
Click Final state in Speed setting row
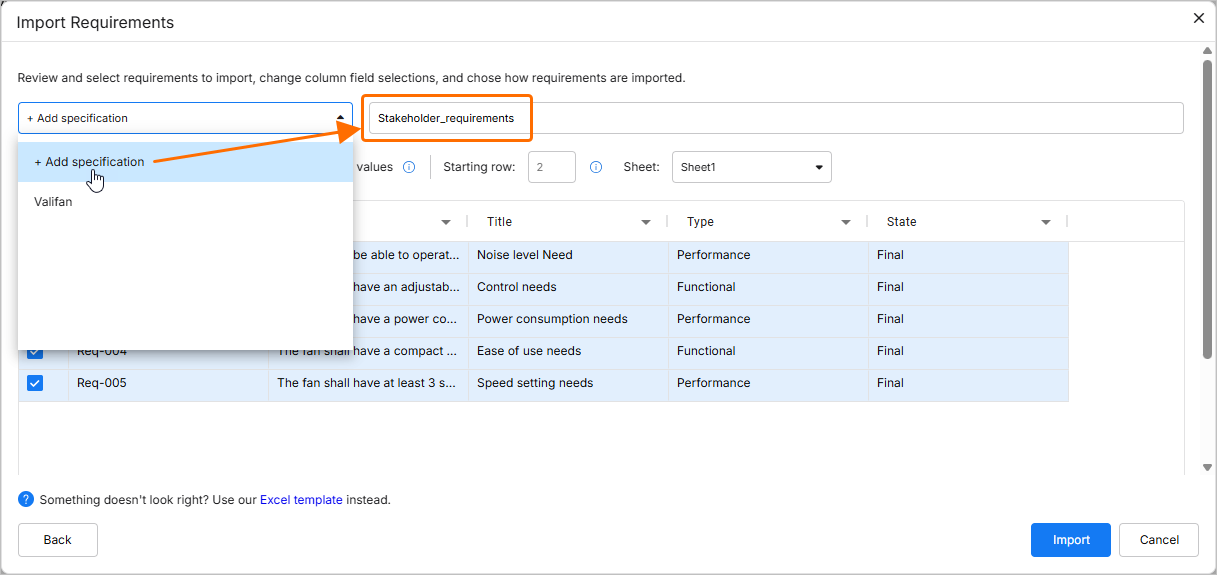point(968,383)
